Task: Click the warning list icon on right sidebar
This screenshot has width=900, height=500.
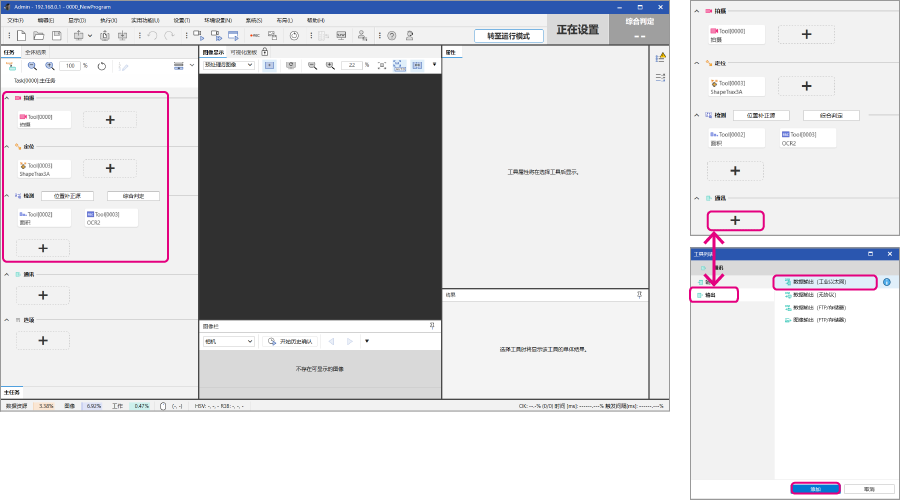Action: click(660, 58)
